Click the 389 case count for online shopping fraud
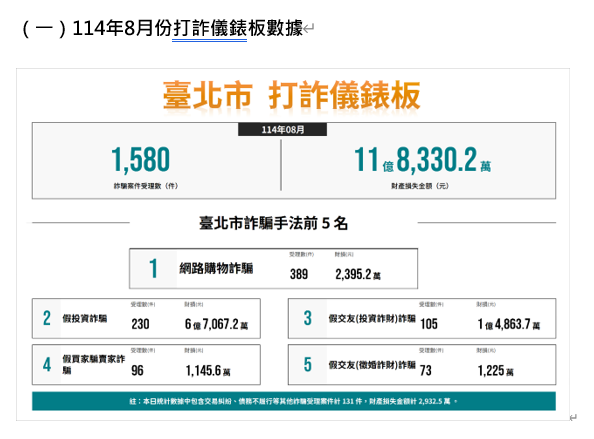594x439 pixels. tap(299, 274)
